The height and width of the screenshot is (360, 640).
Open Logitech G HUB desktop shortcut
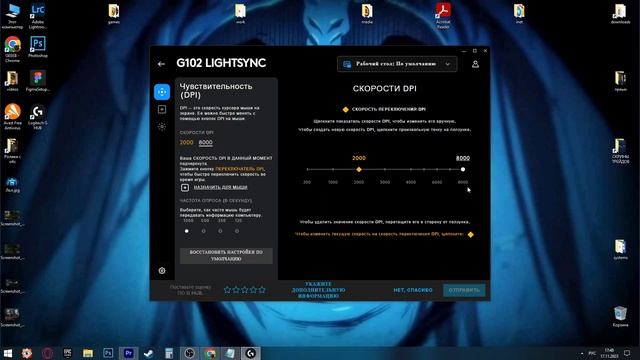tap(38, 117)
